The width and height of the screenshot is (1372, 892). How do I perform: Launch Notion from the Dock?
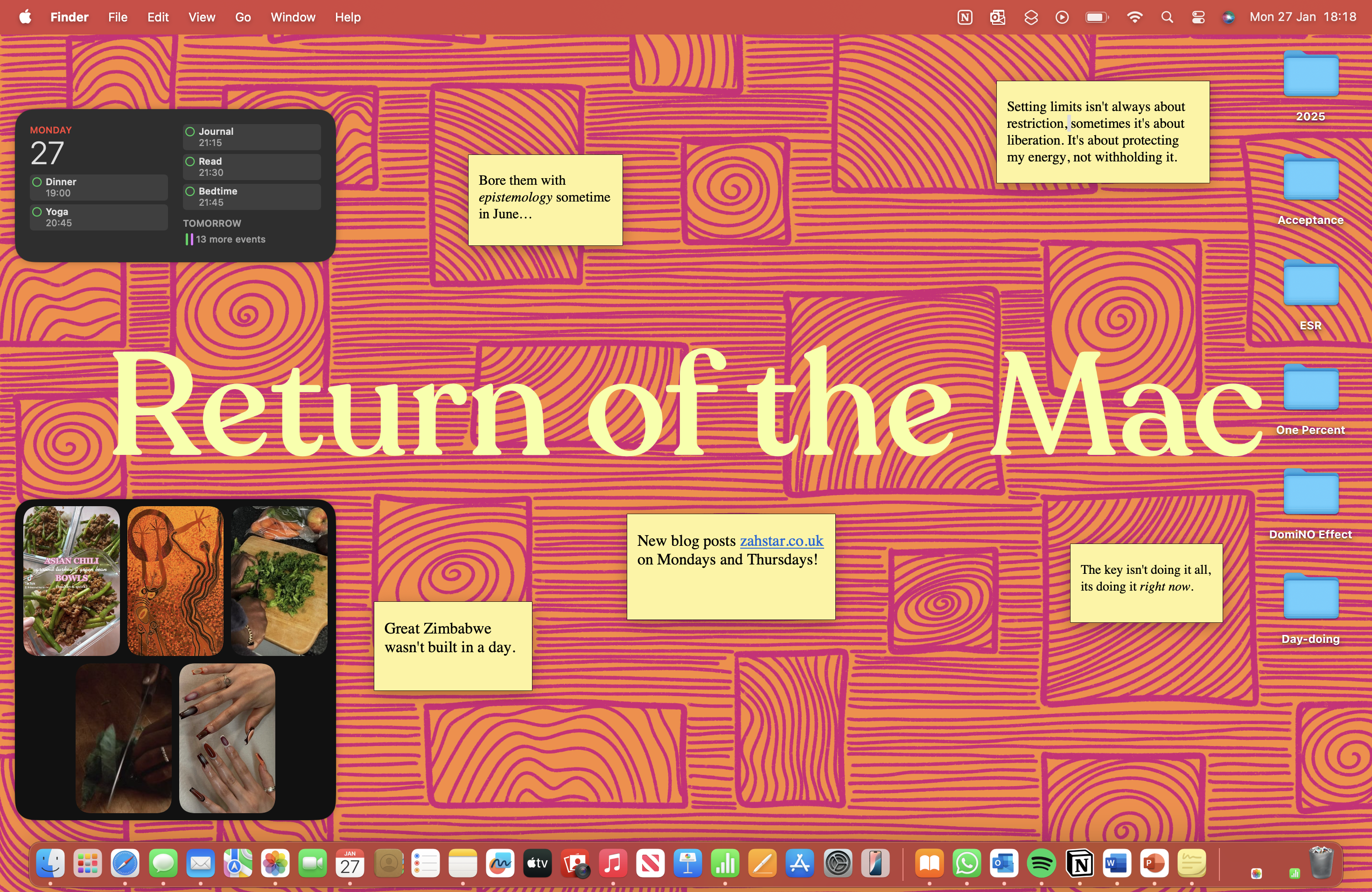(x=1079, y=863)
